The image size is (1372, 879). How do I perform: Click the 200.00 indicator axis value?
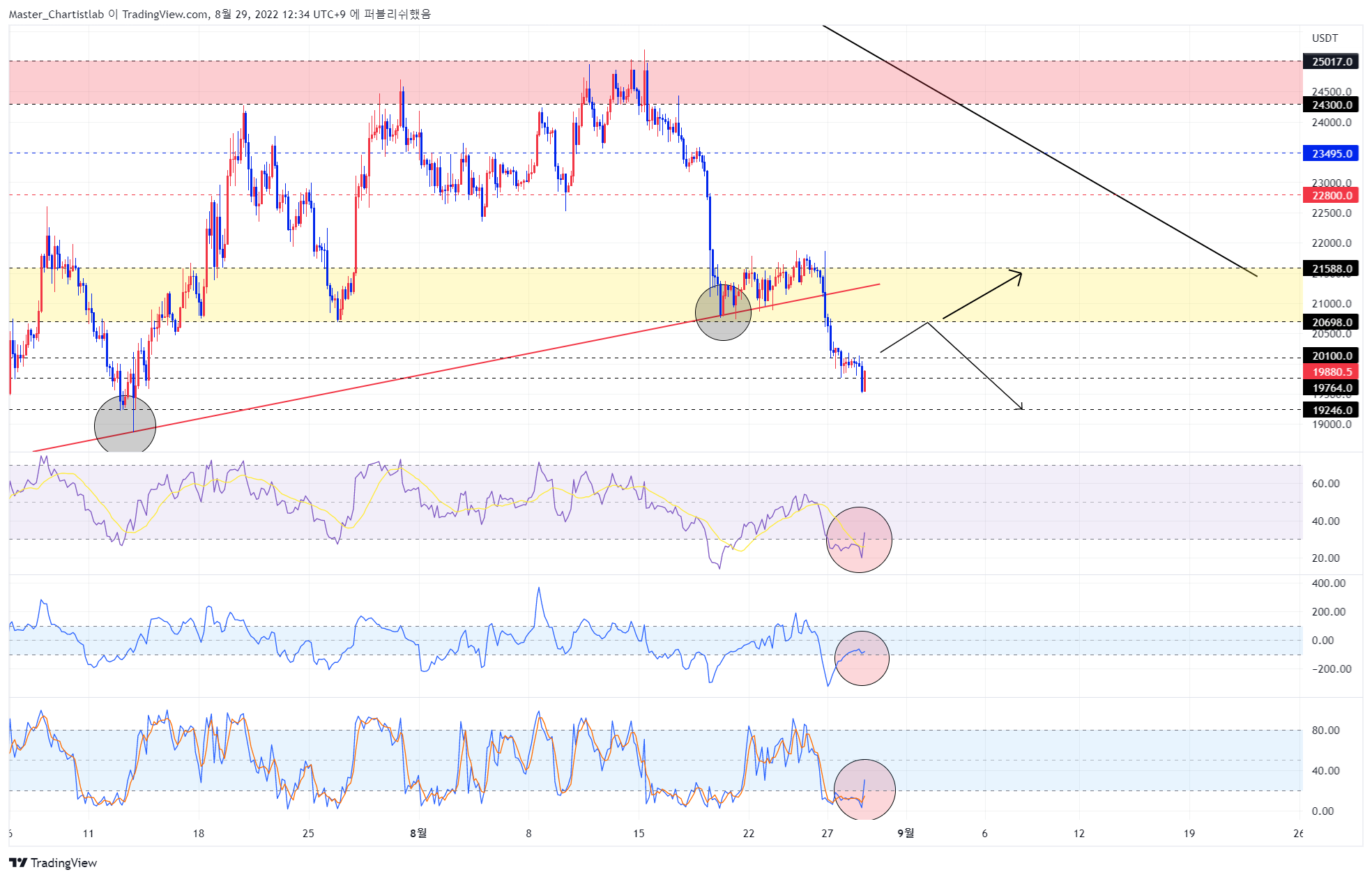click(1328, 611)
